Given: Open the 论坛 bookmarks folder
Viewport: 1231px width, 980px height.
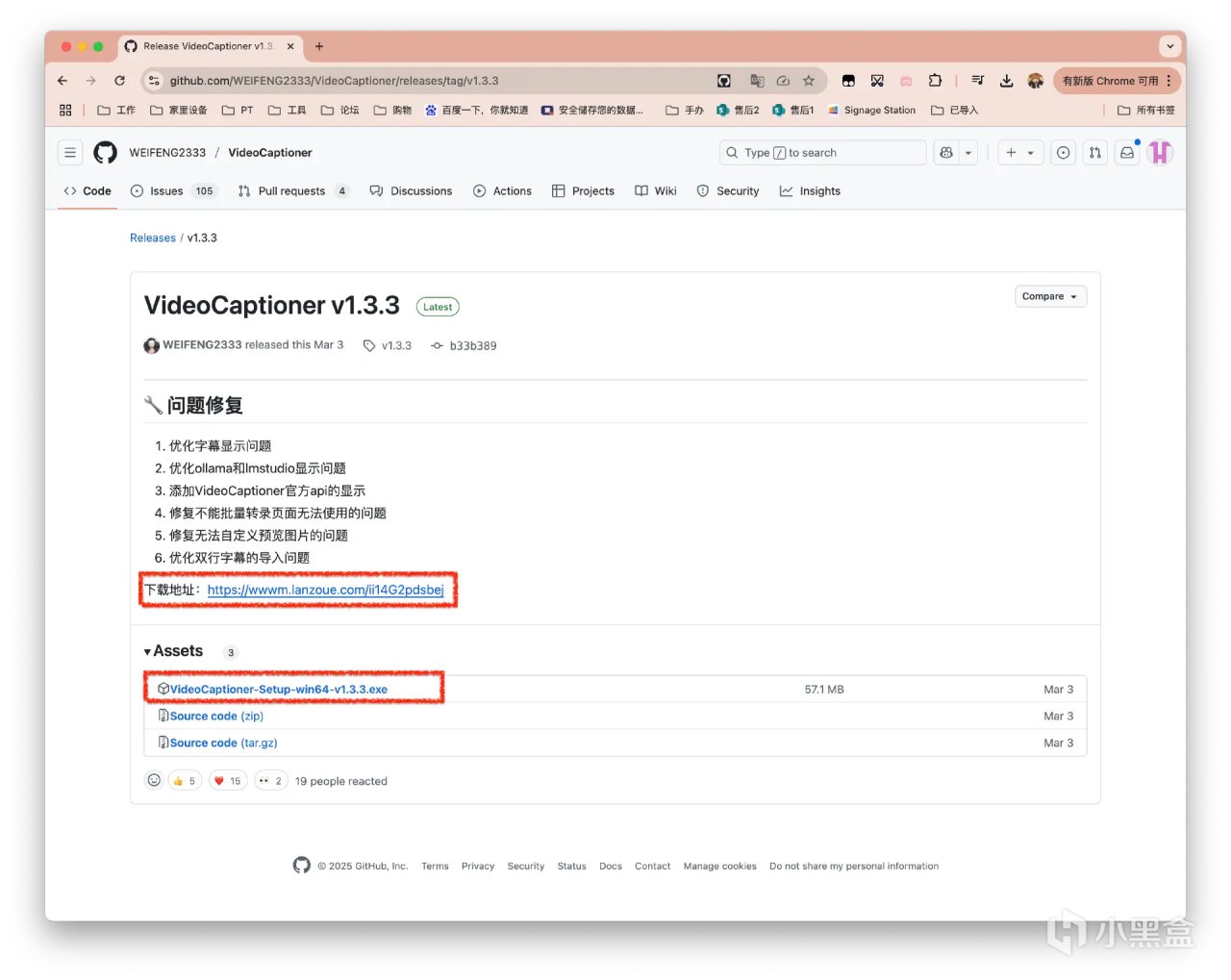Looking at the screenshot, I should coord(339,111).
